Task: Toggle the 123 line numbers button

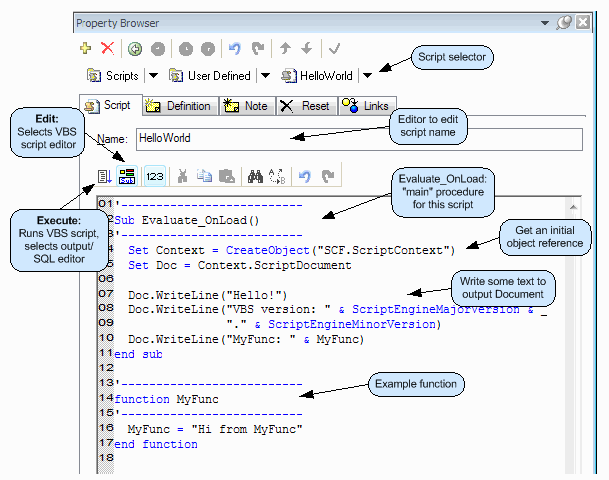Action: click(x=155, y=176)
